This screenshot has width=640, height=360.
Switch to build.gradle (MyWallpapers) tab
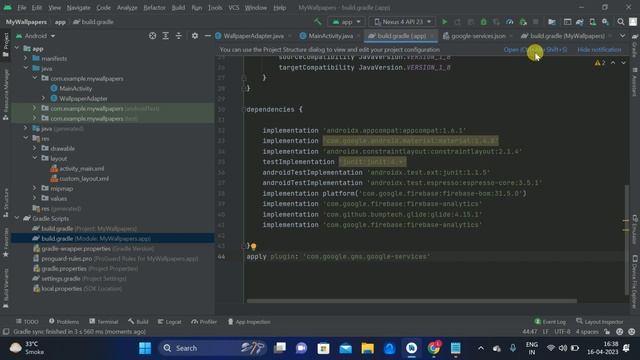567,36
